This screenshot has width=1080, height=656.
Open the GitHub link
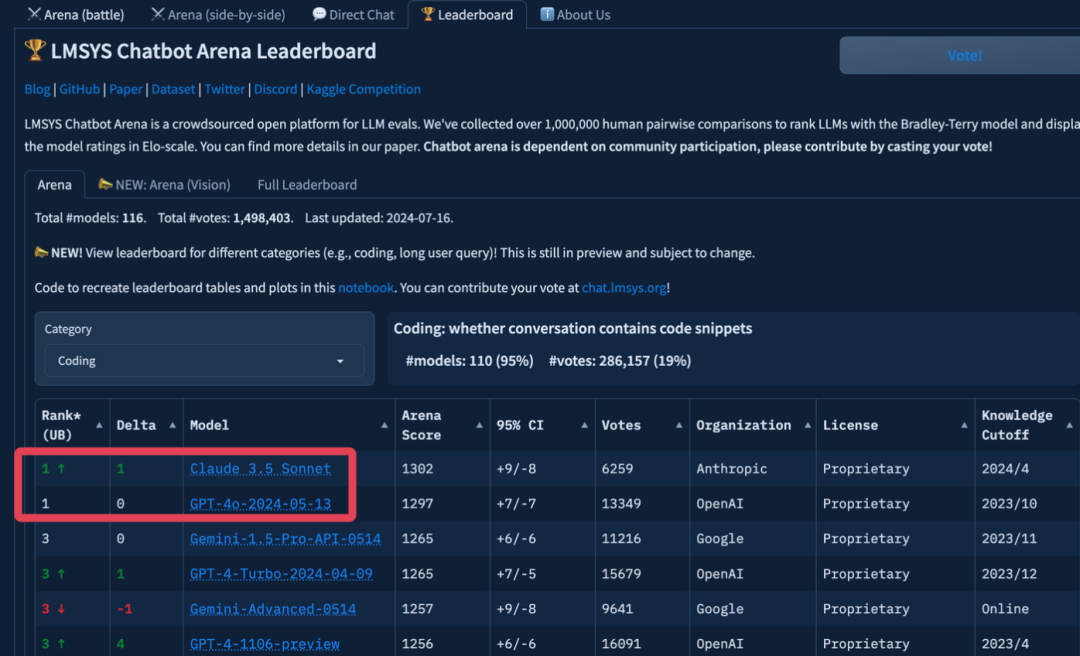tap(79, 89)
